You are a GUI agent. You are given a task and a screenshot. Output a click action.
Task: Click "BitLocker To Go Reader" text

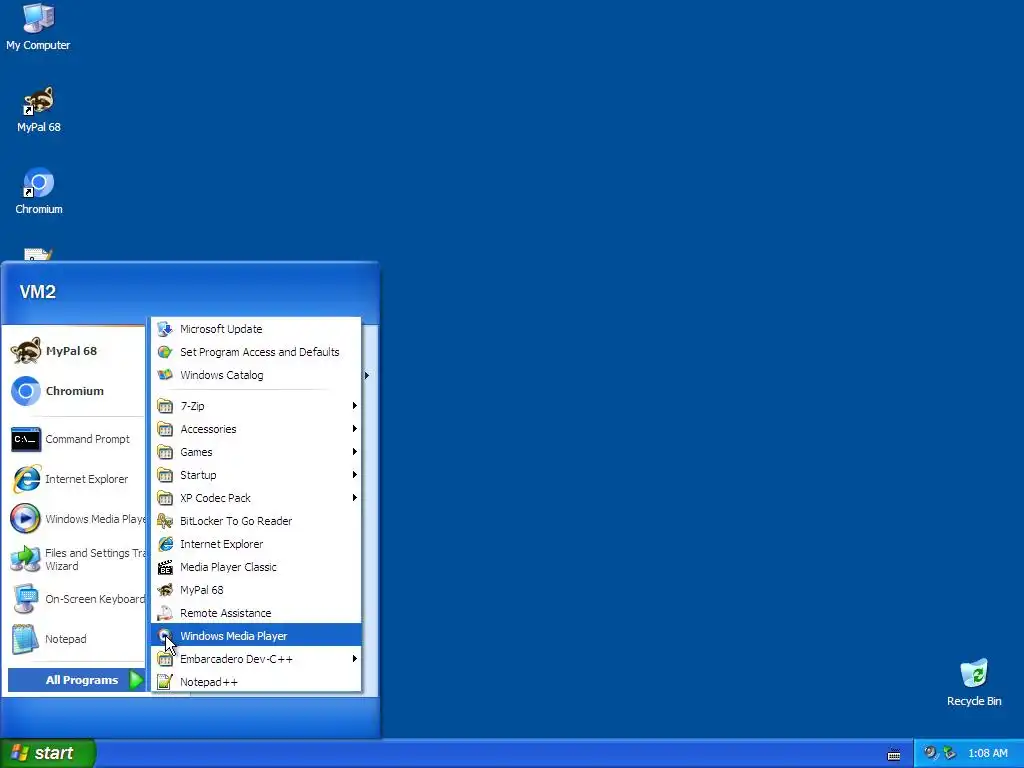(236, 521)
